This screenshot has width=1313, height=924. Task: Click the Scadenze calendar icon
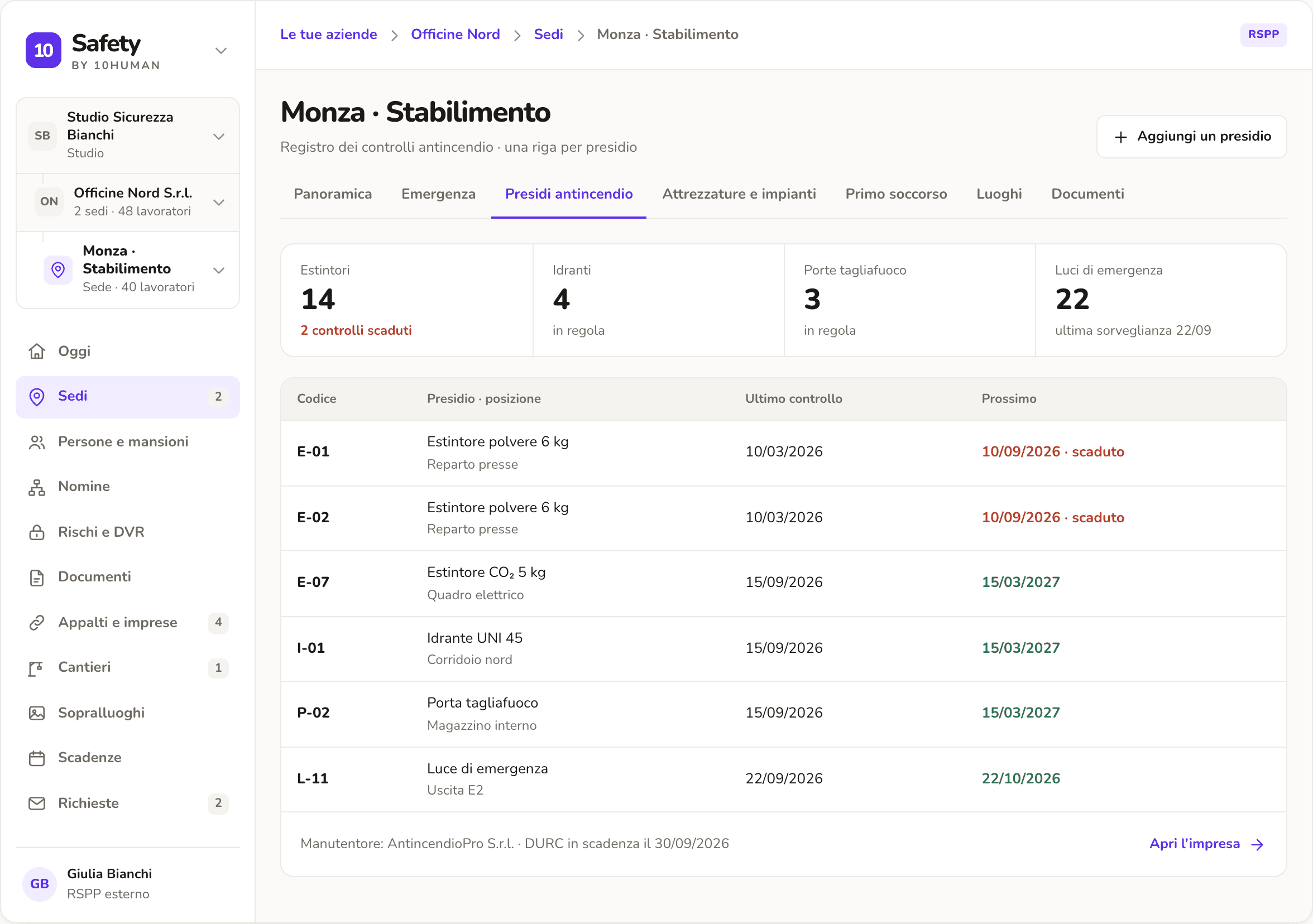pos(37,758)
